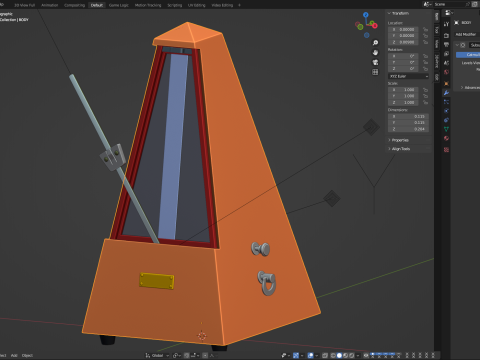The image size is (480, 360).
Task: Click the viewport pan hand gizmo
Action: pyautogui.click(x=375, y=53)
